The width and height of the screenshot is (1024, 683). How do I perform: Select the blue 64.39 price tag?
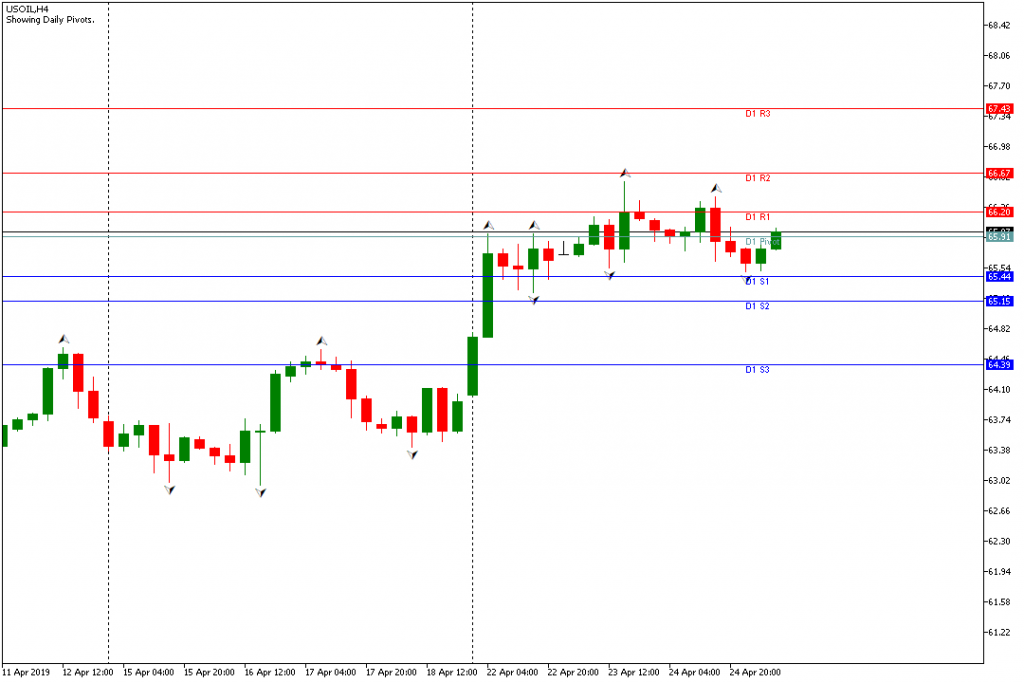(x=999, y=364)
